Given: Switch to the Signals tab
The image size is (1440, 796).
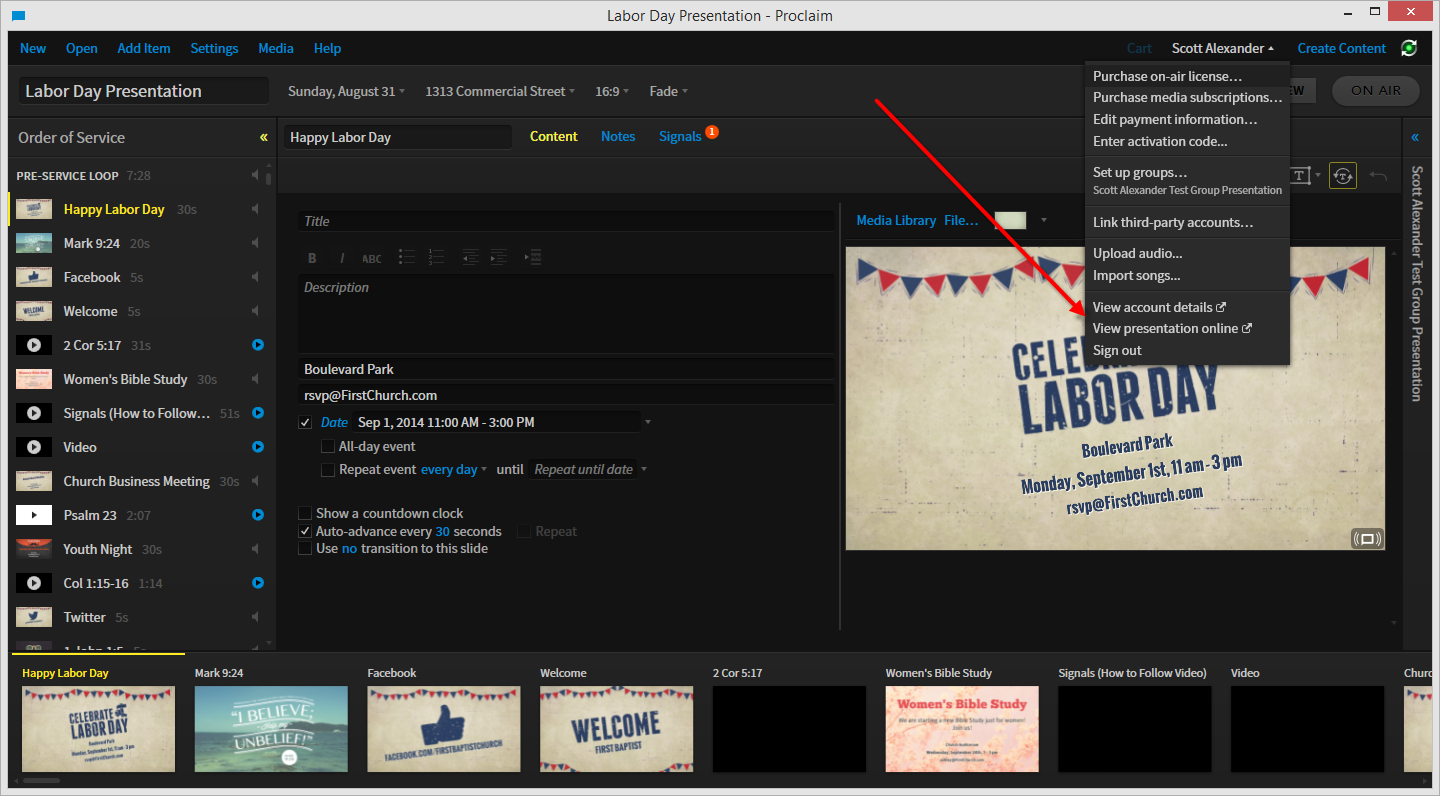Looking at the screenshot, I should point(680,136).
